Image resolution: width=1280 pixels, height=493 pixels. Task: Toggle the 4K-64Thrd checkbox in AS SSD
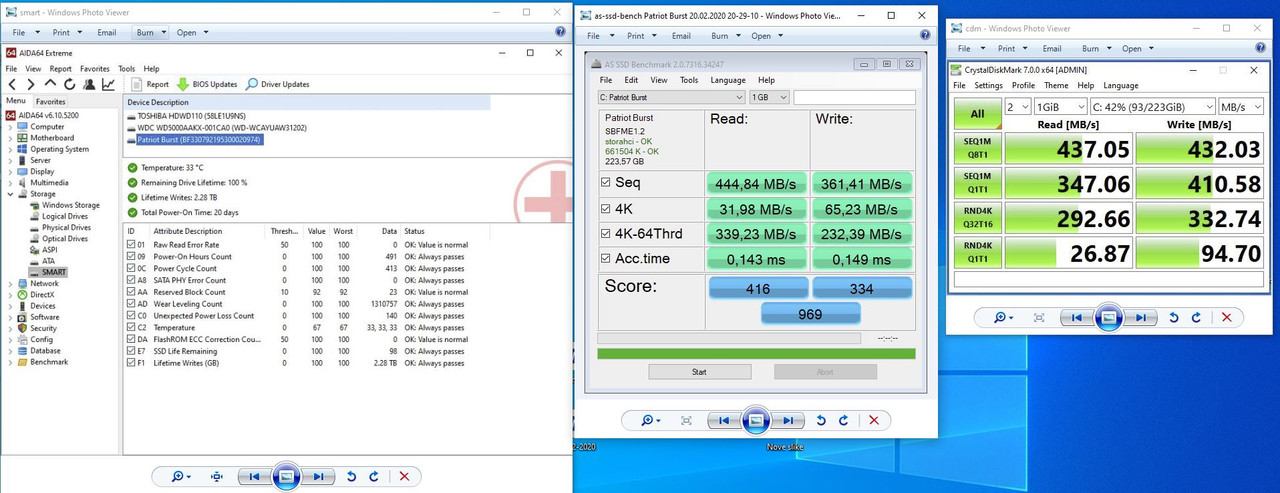(606, 234)
